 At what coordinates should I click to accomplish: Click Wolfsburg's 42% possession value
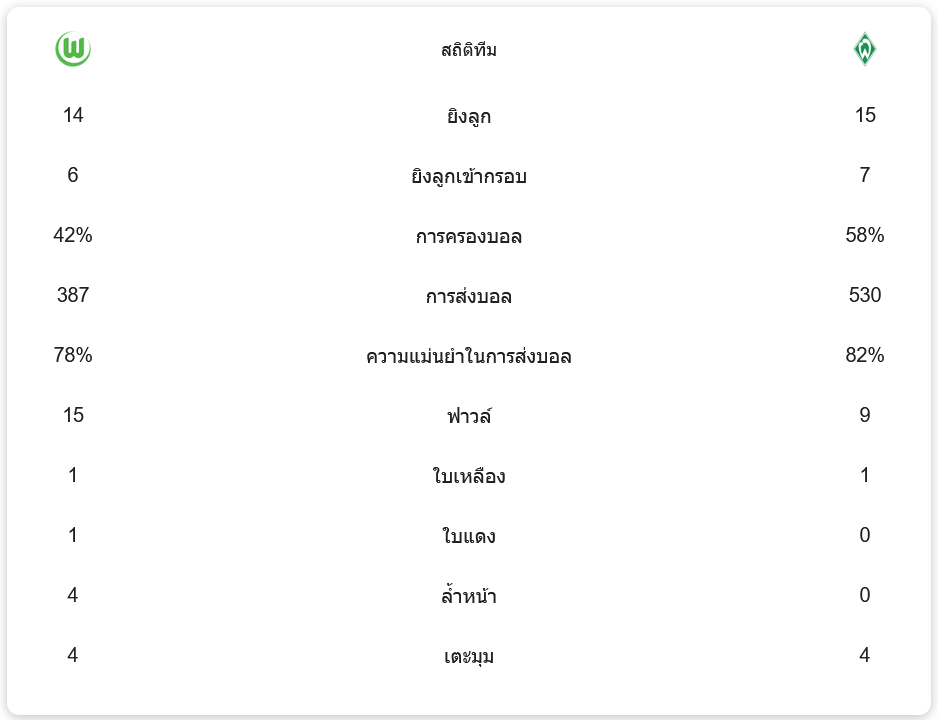click(x=73, y=236)
